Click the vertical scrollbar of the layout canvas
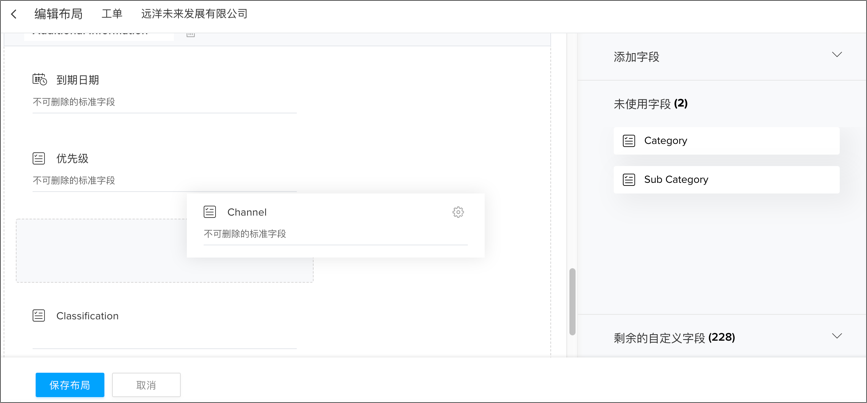Image resolution: width=867 pixels, height=403 pixels. 572,301
